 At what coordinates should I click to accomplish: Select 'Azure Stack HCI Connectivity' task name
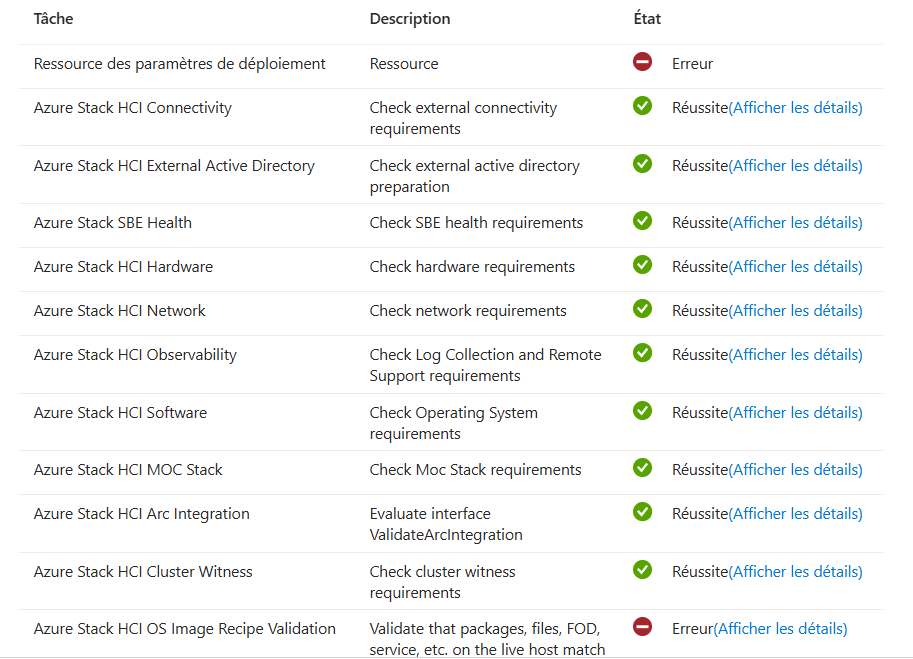pos(133,108)
